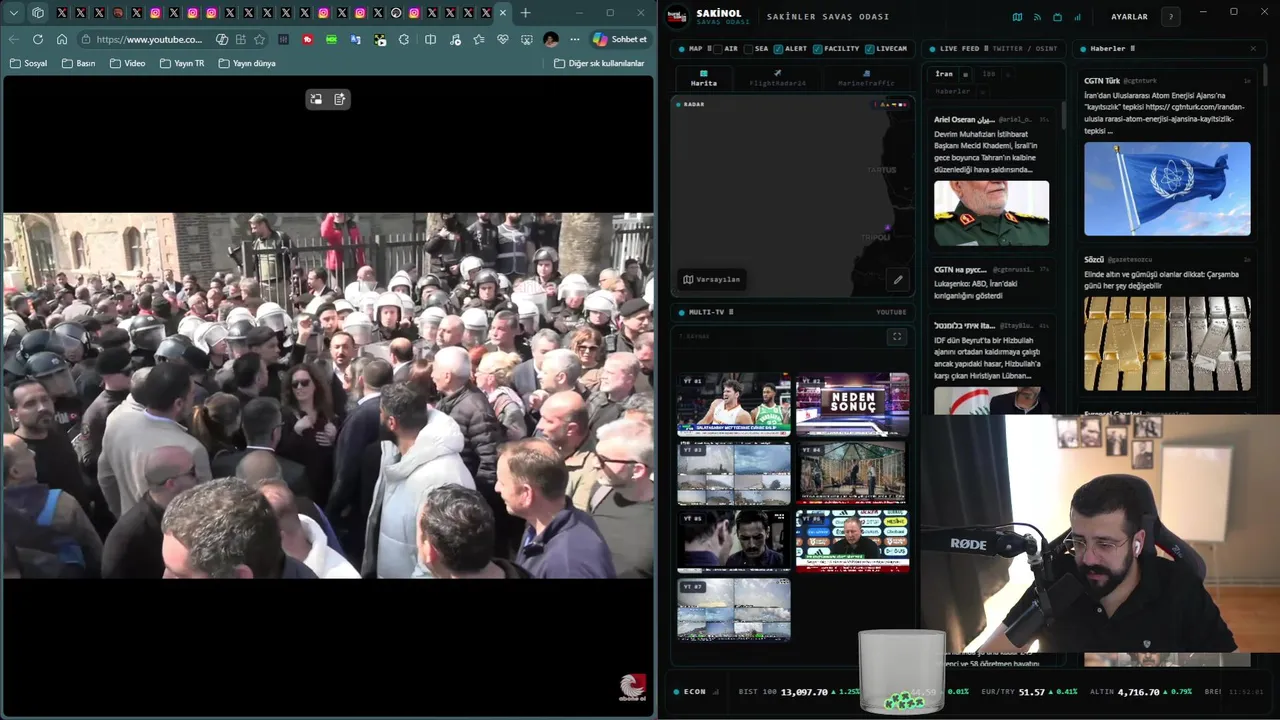Expand Diğer sık kullanılanlar folder
1280x720 pixels.
(599, 63)
